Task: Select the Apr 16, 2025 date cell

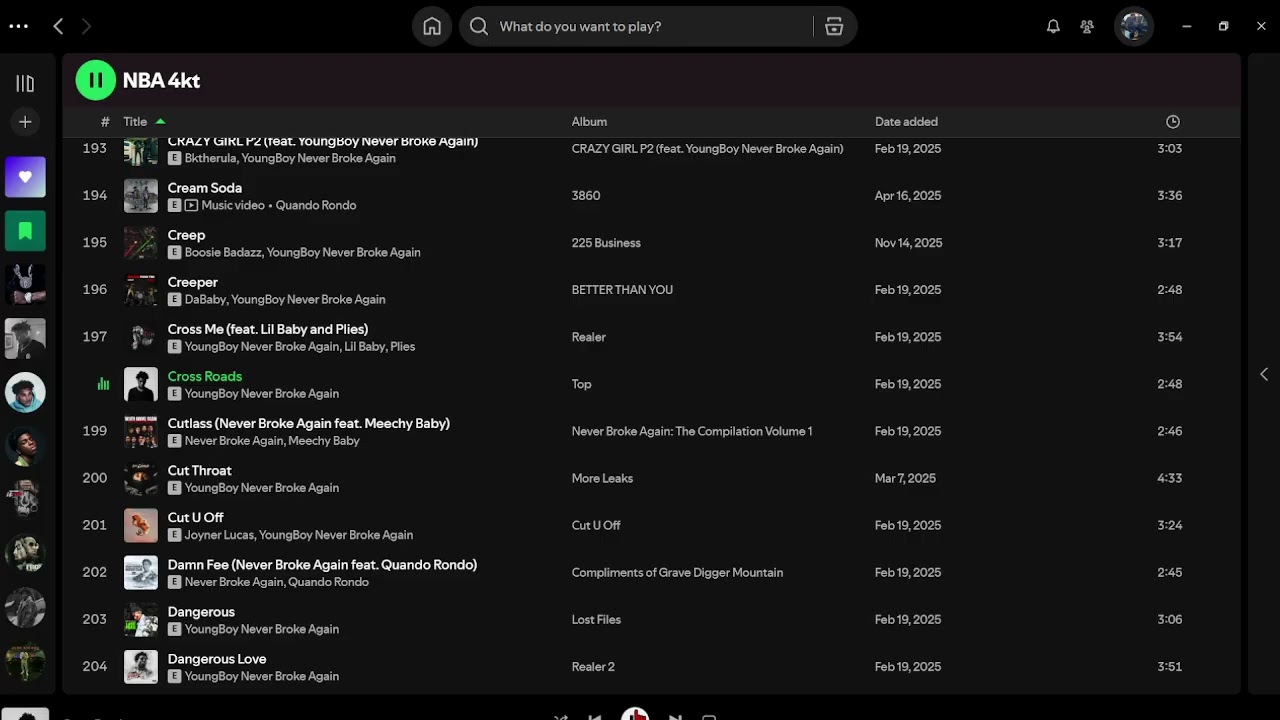Action: tap(908, 195)
